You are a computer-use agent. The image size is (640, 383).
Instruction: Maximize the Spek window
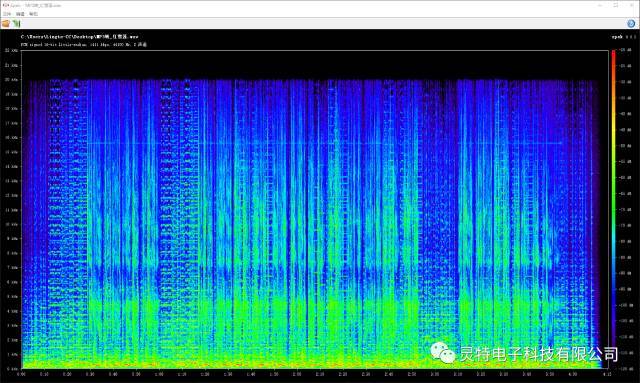[x=616, y=5]
